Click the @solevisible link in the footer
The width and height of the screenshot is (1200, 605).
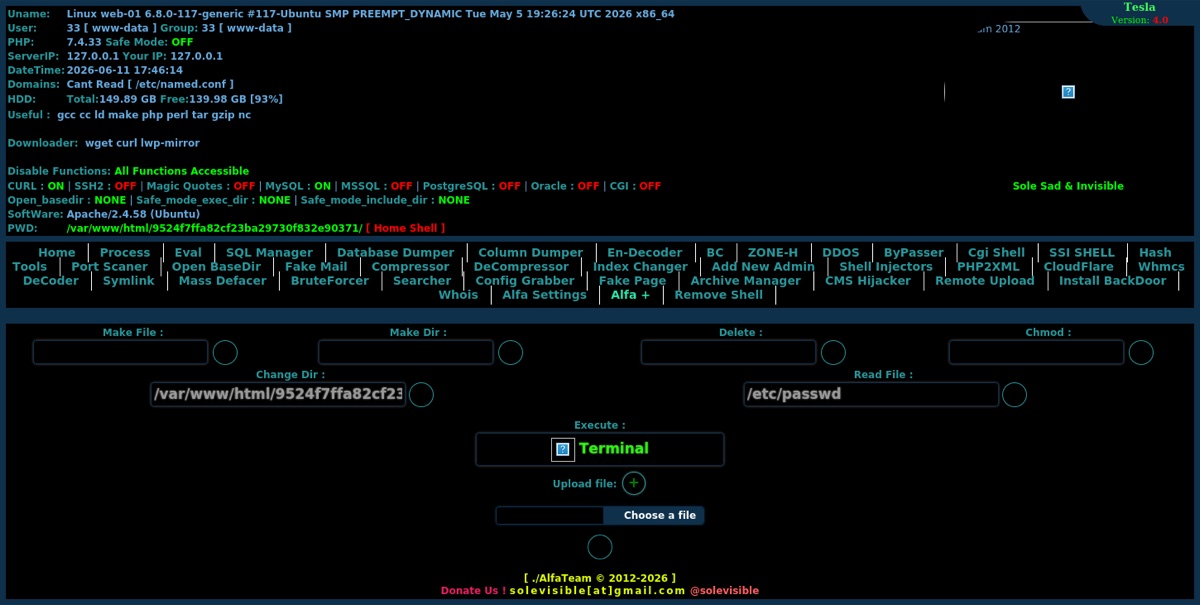point(724,590)
